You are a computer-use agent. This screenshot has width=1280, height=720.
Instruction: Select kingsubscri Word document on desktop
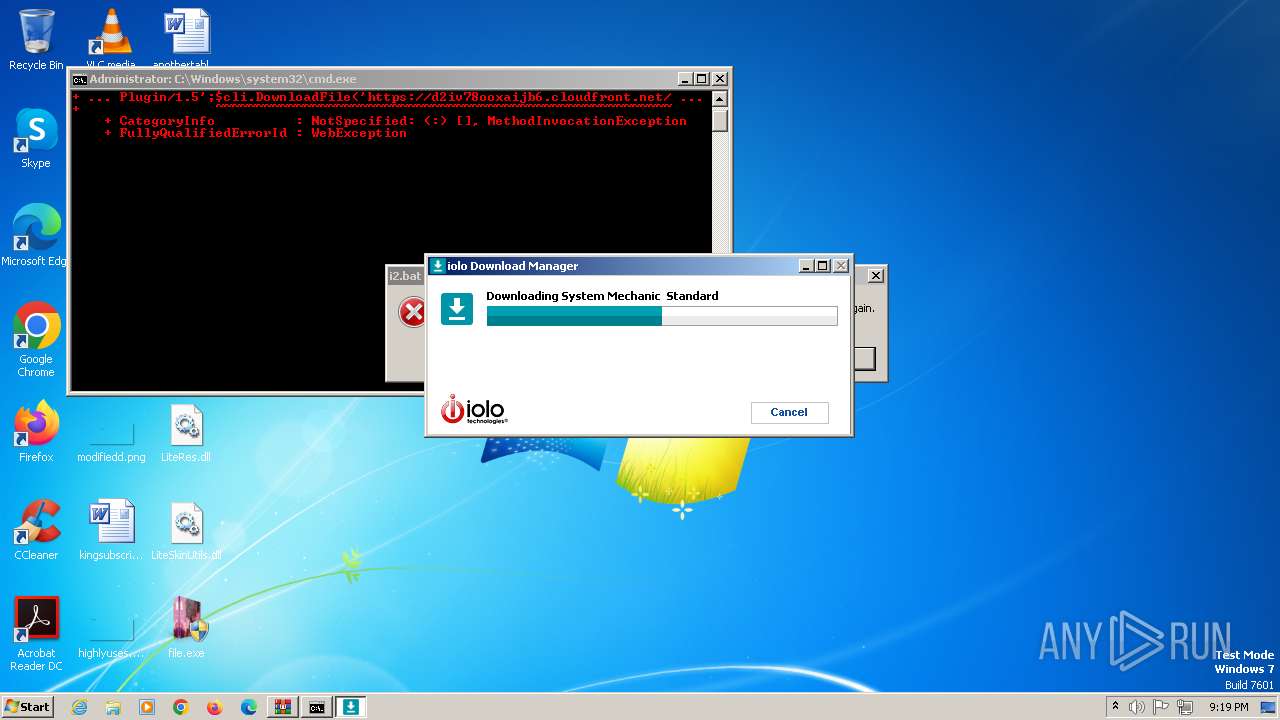111,530
